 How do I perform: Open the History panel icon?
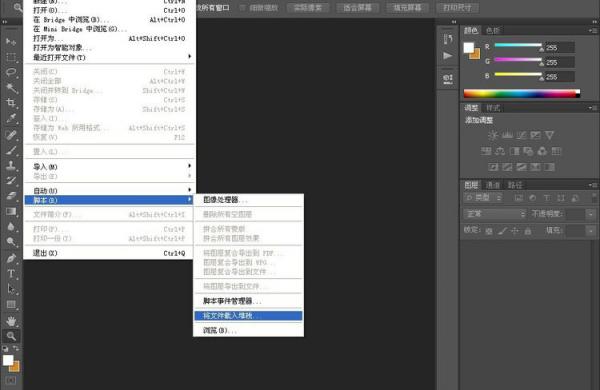[448, 39]
